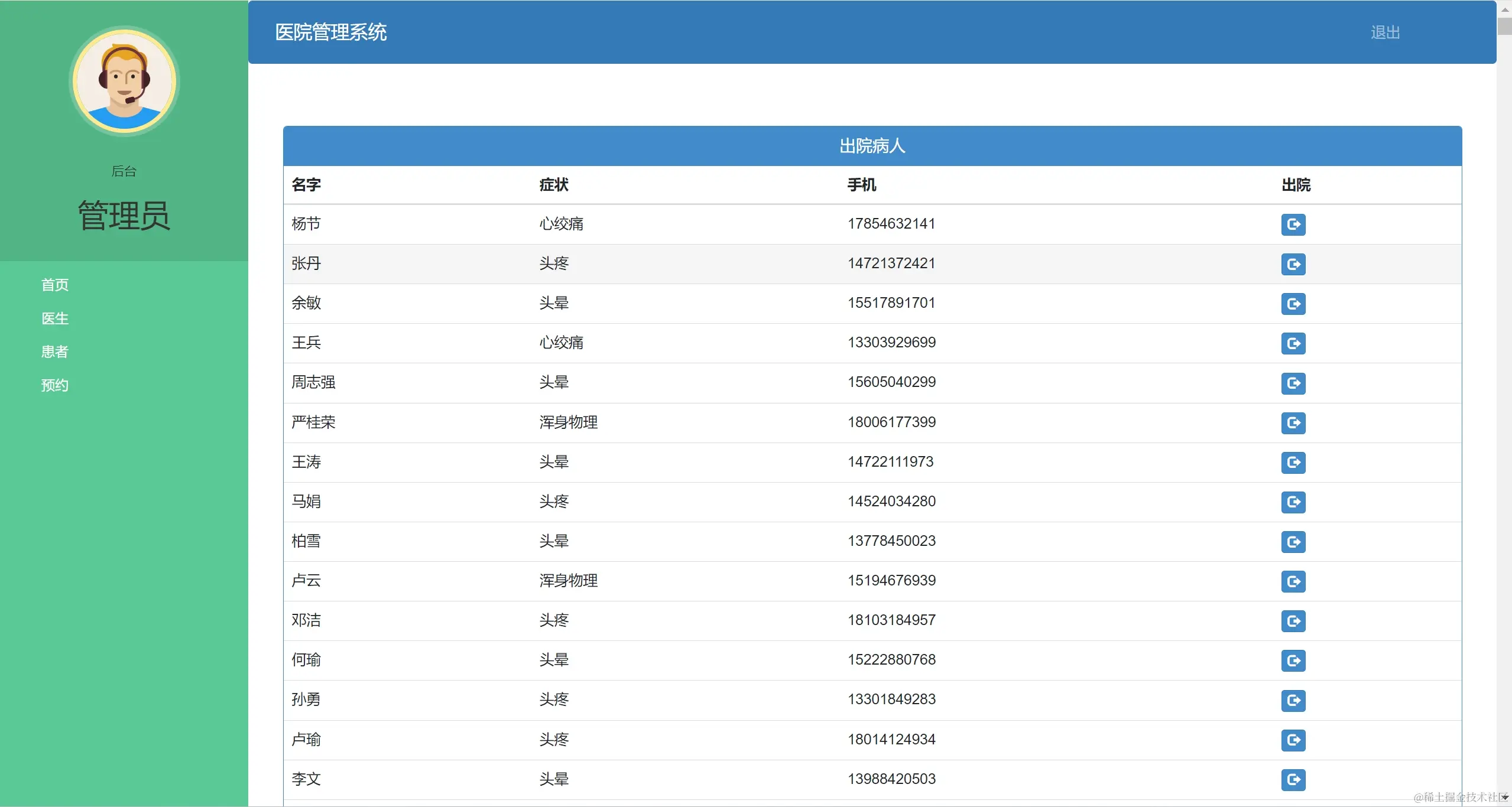The height and width of the screenshot is (807, 1512).
Task: Click the discharge icon for 严桂荣
Action: [1293, 423]
